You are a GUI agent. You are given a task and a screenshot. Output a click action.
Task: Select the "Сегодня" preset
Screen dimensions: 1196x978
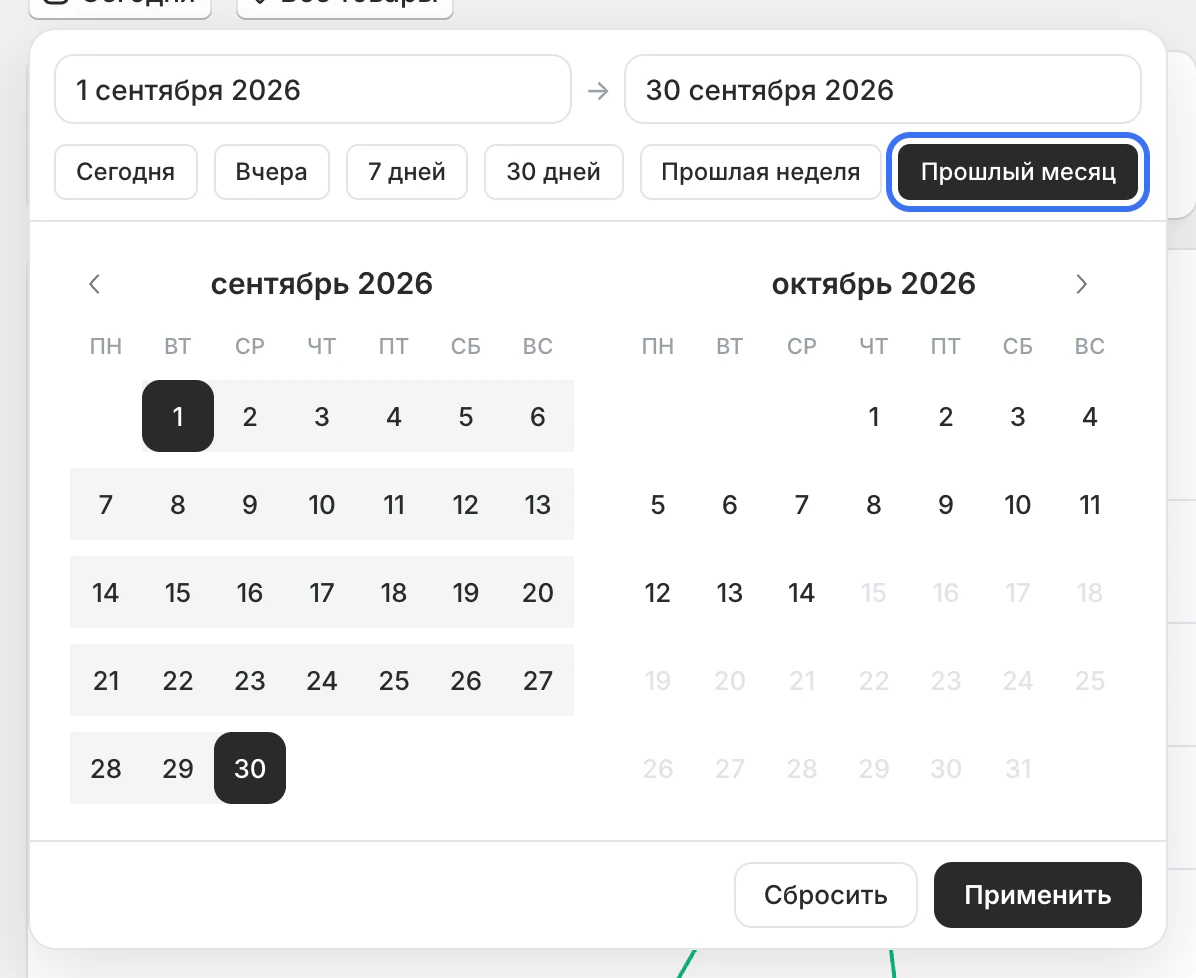coord(126,172)
